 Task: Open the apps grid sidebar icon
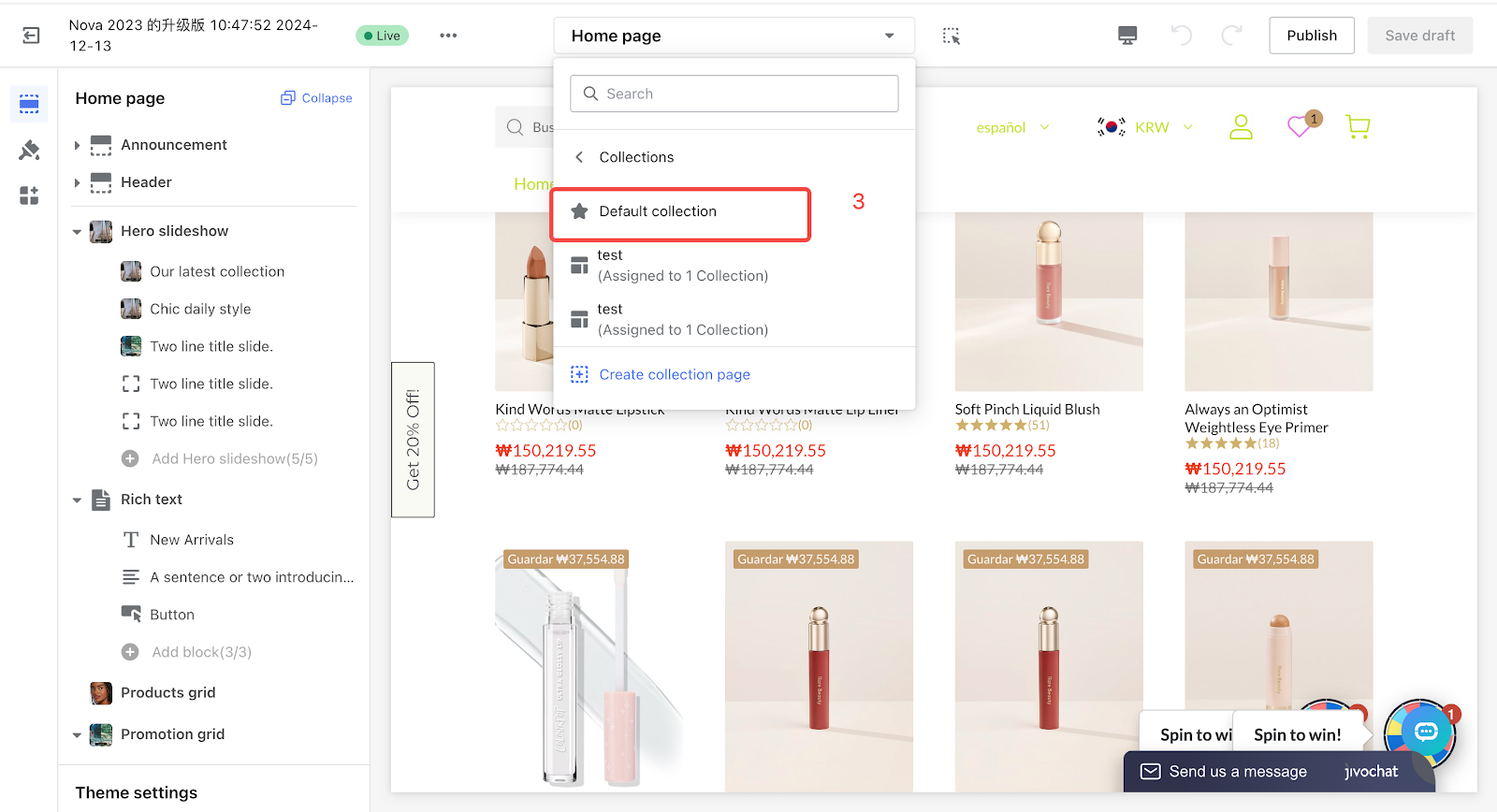[x=29, y=196]
